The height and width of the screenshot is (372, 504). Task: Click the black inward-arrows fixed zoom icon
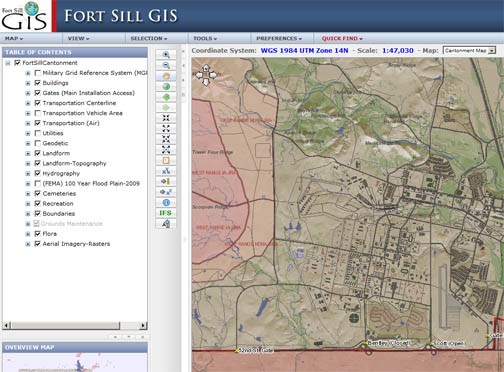coord(166,118)
